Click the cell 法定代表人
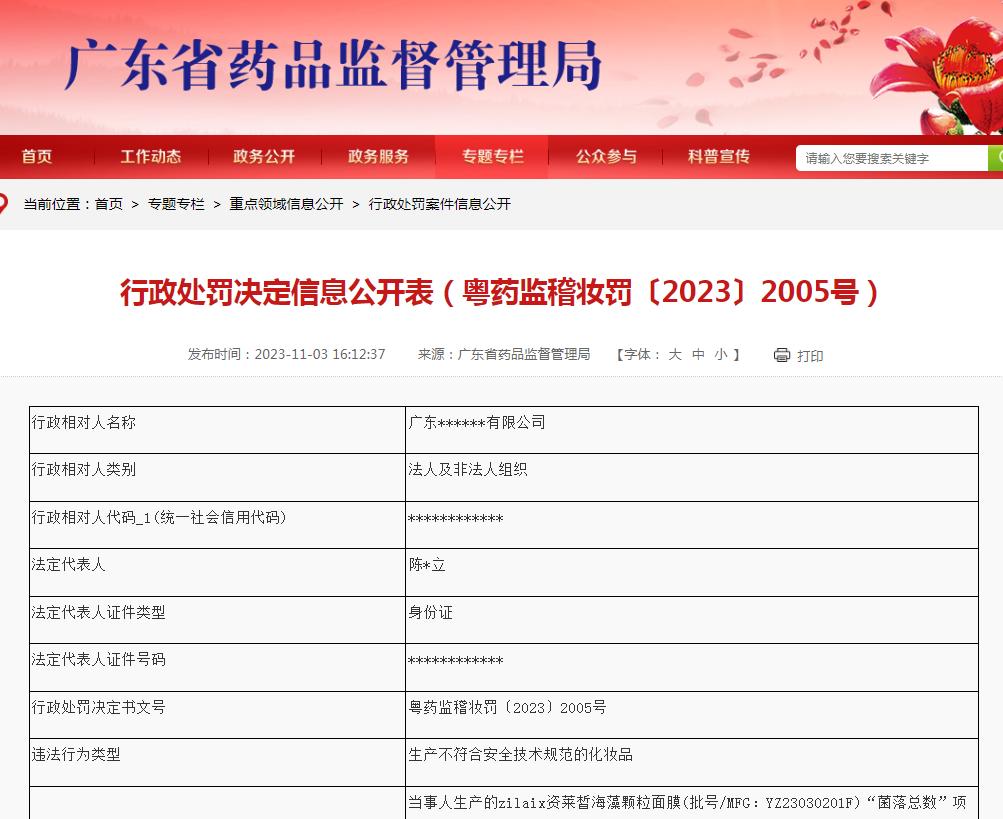The image size is (1003, 819). coord(217,573)
